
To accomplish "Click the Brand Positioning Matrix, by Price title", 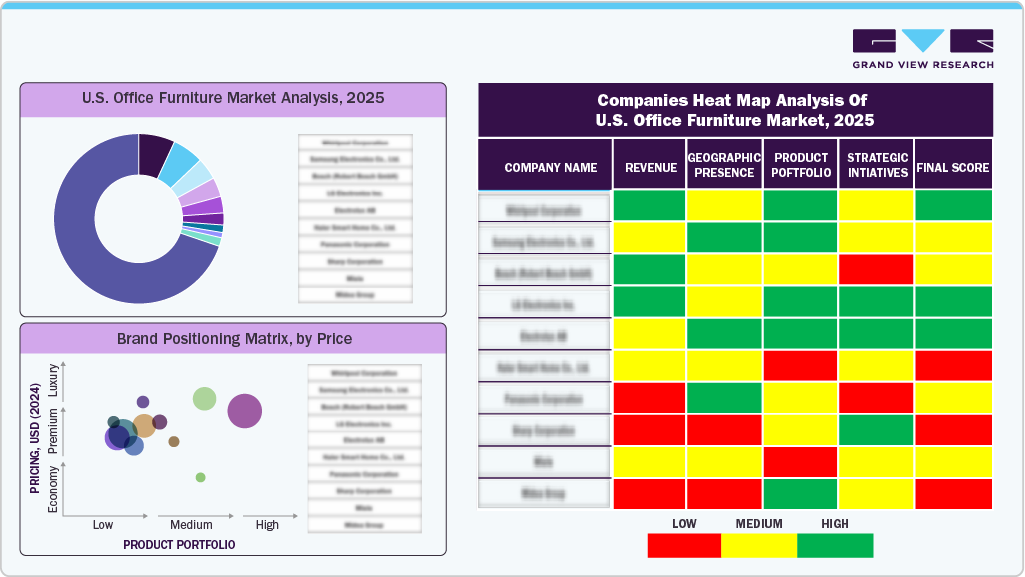I will (234, 339).
